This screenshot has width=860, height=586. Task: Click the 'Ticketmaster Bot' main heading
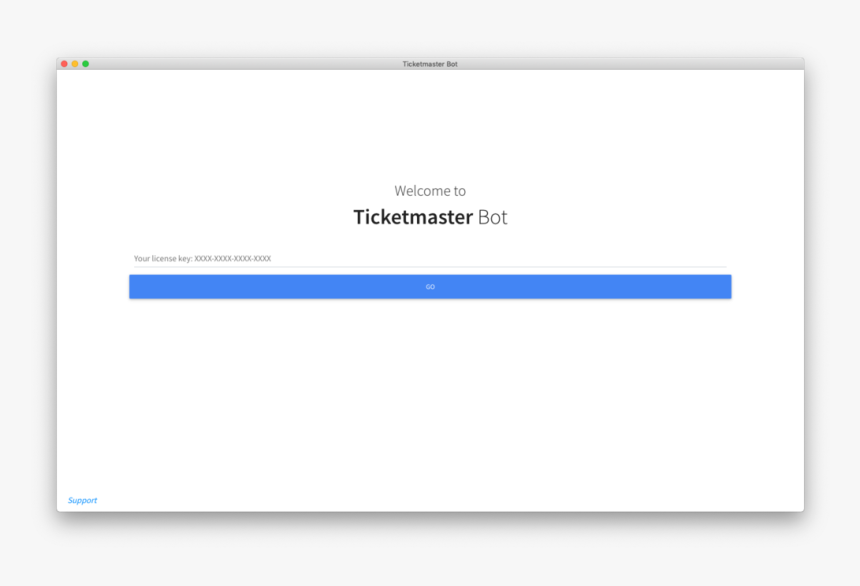pos(430,217)
